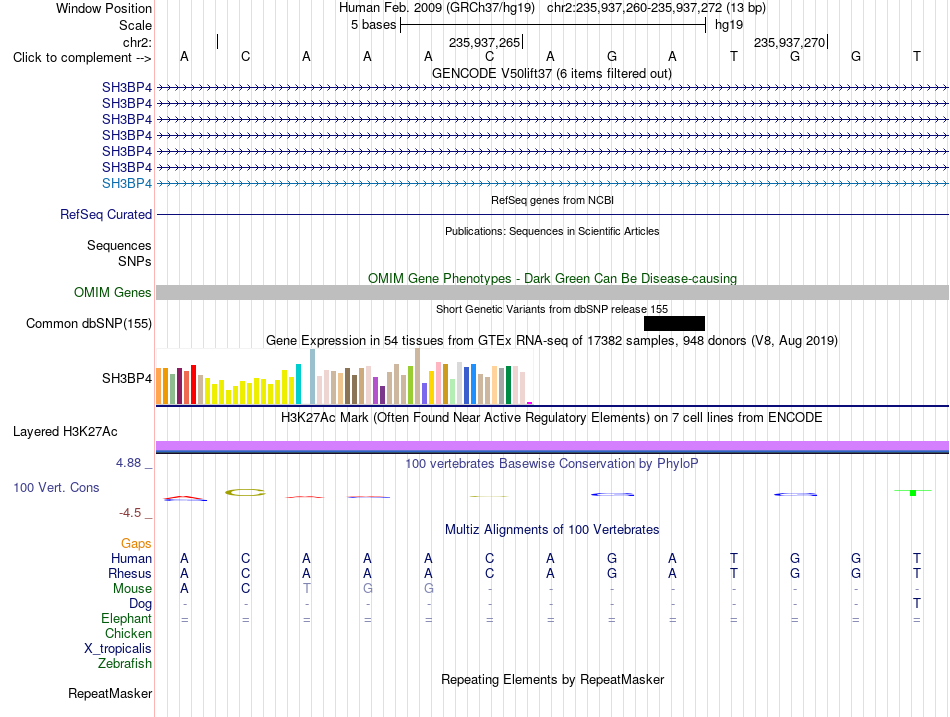Screen dimensions: 950x717
Task: Click the Gaps label in Multiz track
Action: 136,543
